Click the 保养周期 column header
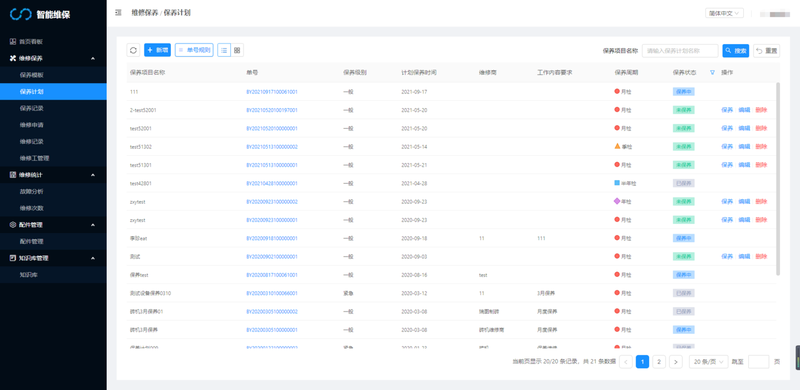 (626, 72)
